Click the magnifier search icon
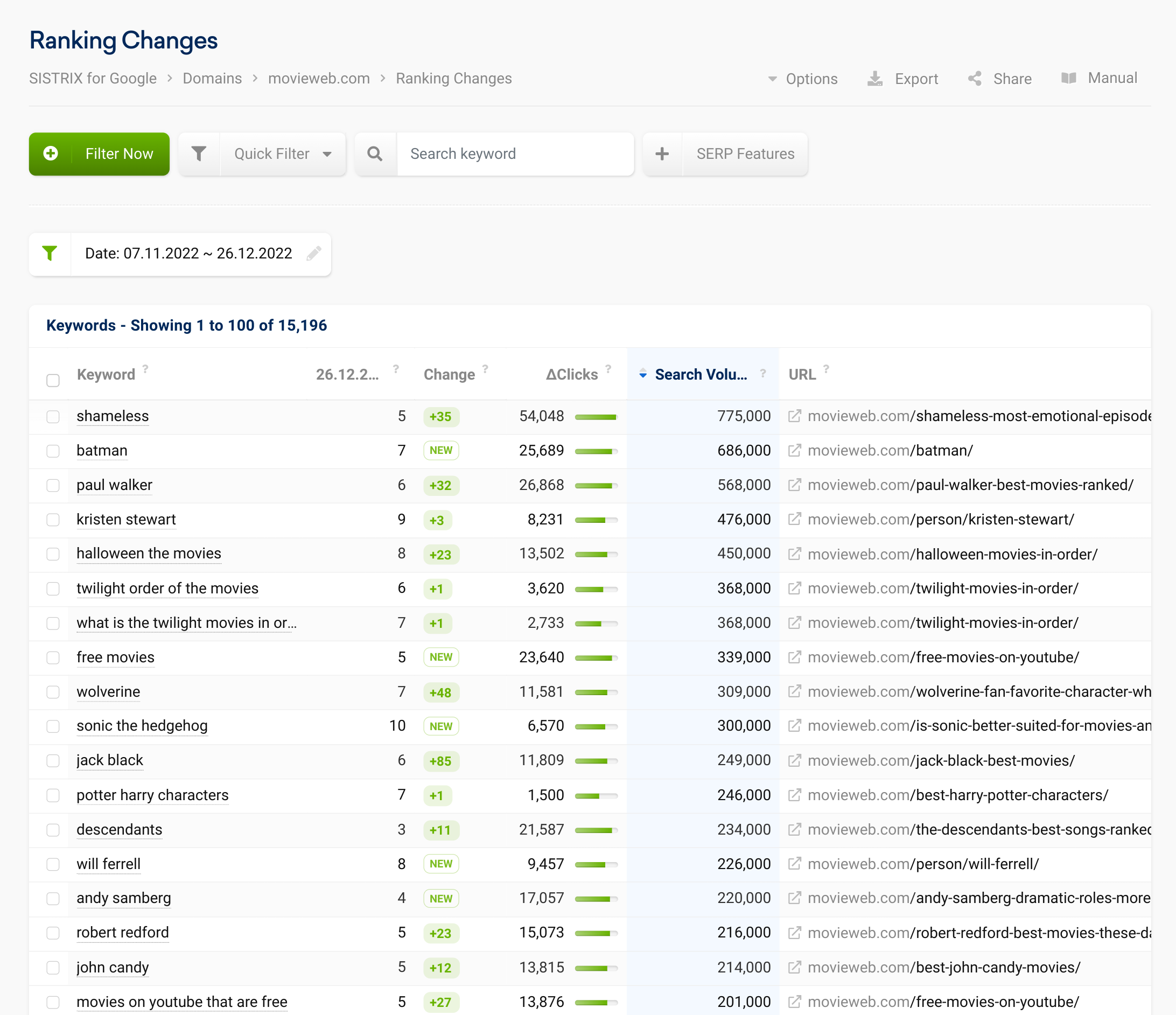Image resolution: width=1176 pixels, height=1015 pixels. (x=375, y=153)
